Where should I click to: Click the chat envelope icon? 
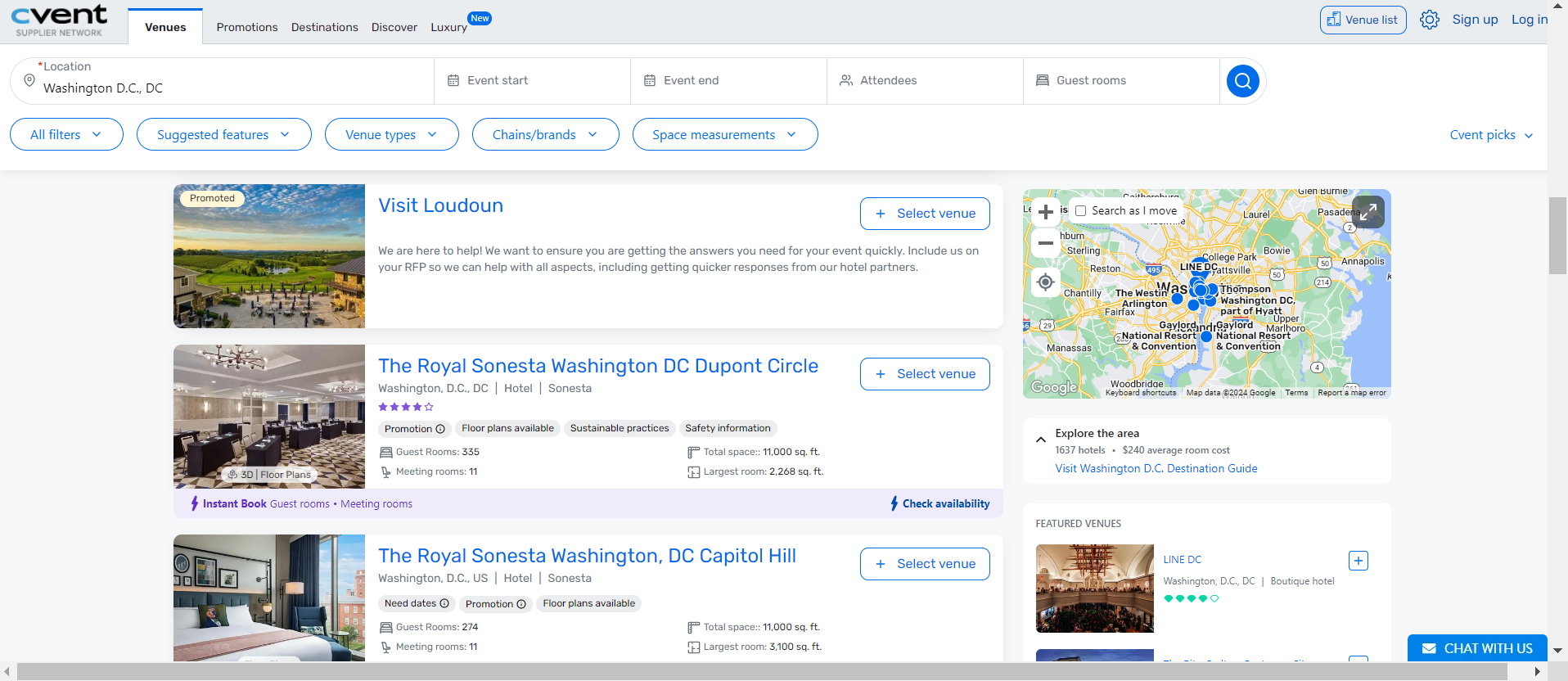pos(1429,648)
